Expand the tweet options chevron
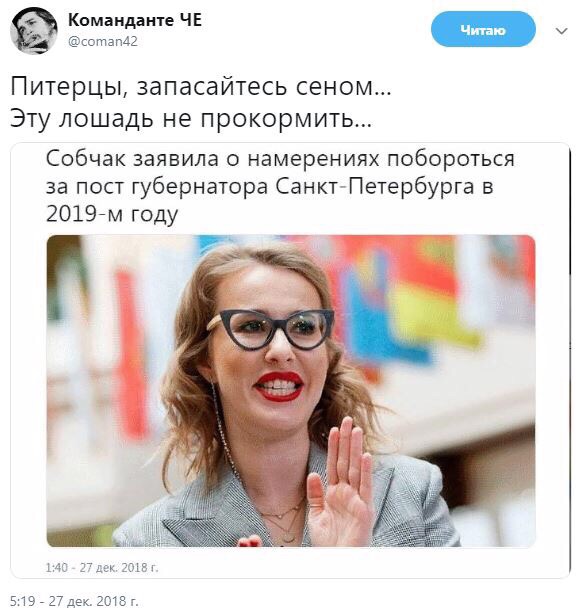The image size is (583, 611). tap(561, 31)
